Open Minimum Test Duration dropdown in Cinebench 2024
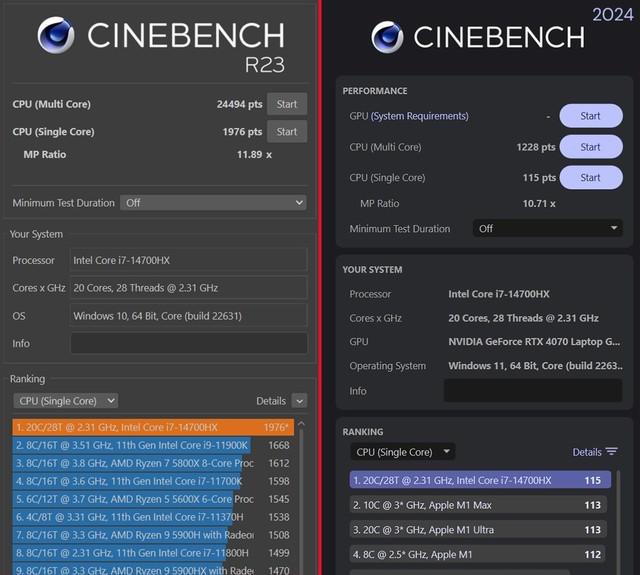Image resolution: width=640 pixels, height=575 pixels. click(x=547, y=229)
